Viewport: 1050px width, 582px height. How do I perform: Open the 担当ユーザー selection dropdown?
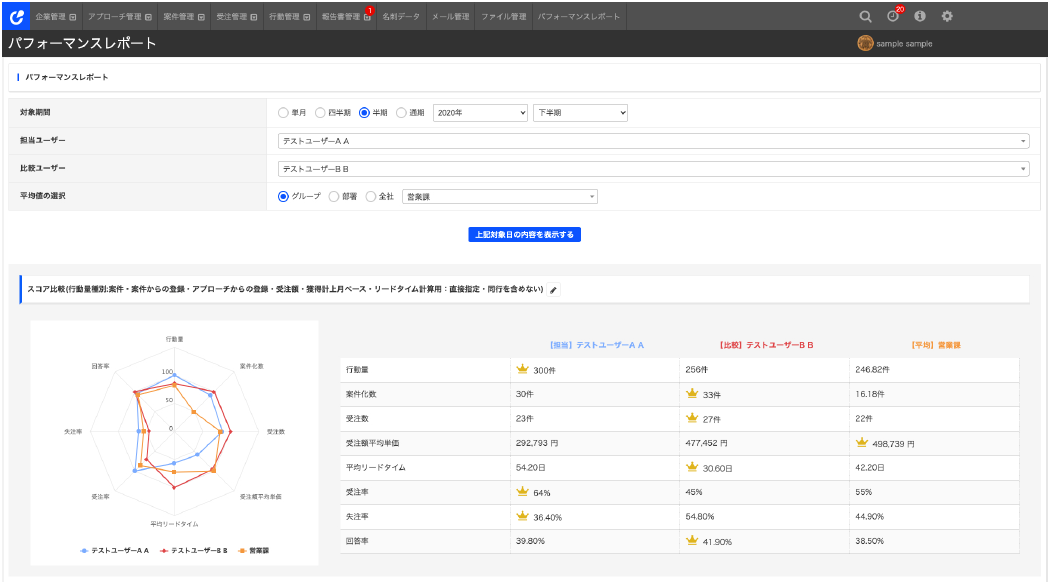point(653,141)
